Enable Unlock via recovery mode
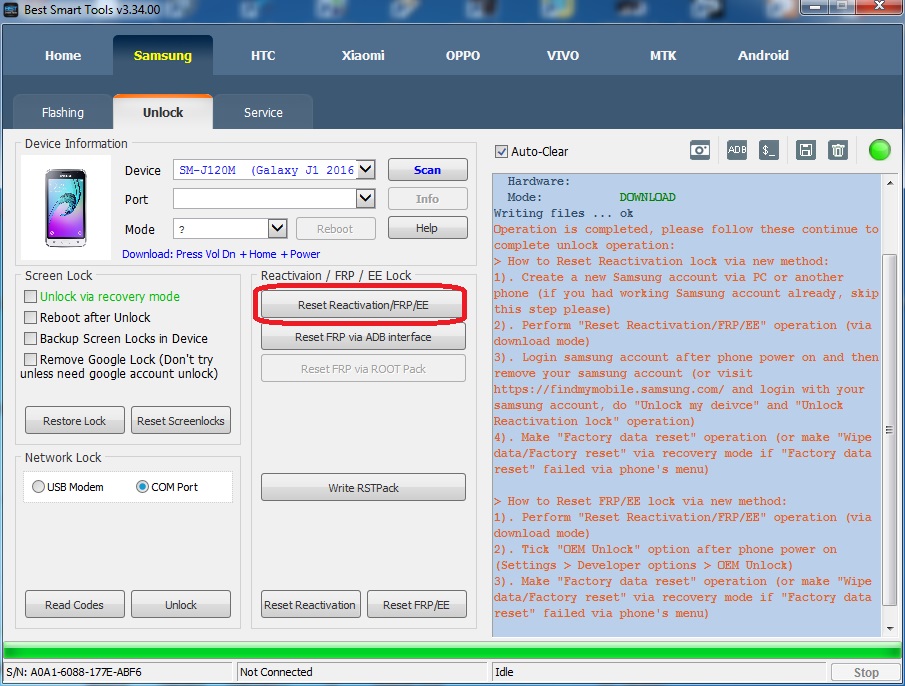 pyautogui.click(x=31, y=297)
